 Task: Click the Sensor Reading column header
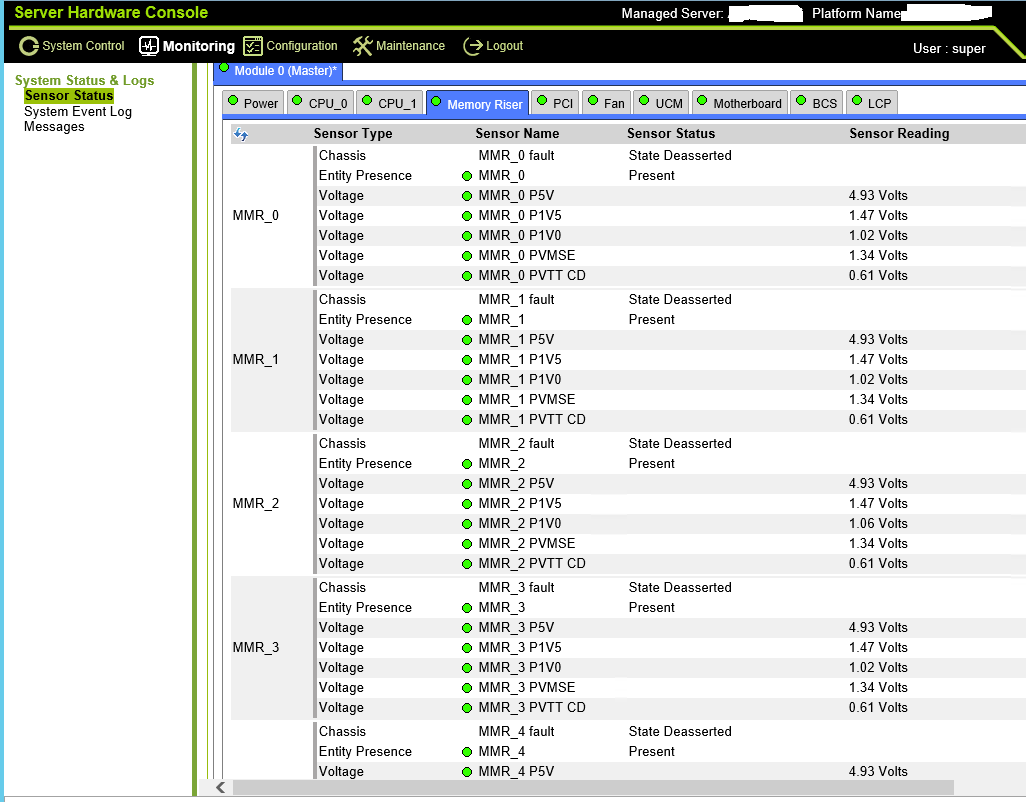(899, 133)
